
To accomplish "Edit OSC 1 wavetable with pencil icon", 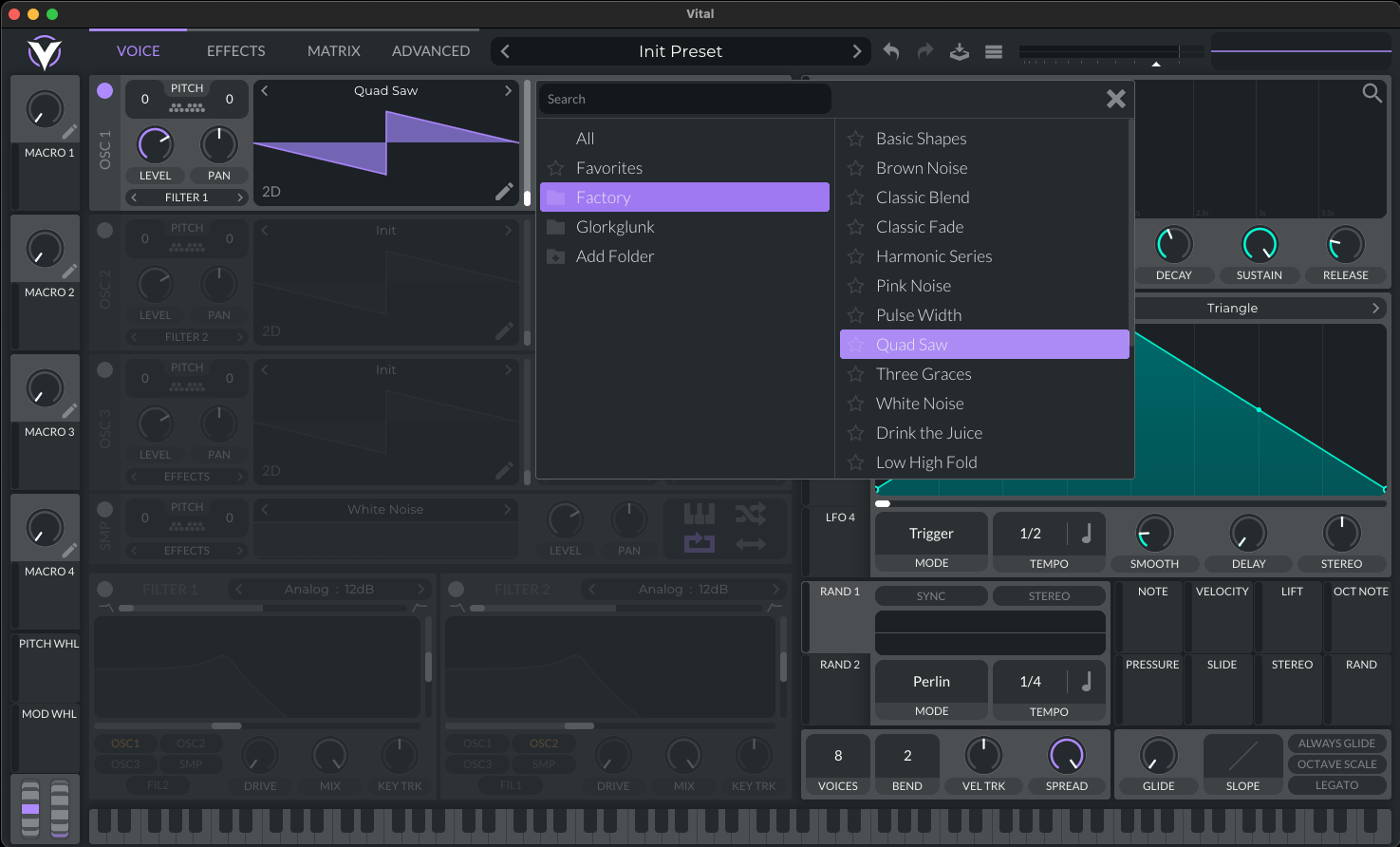I will point(504,192).
